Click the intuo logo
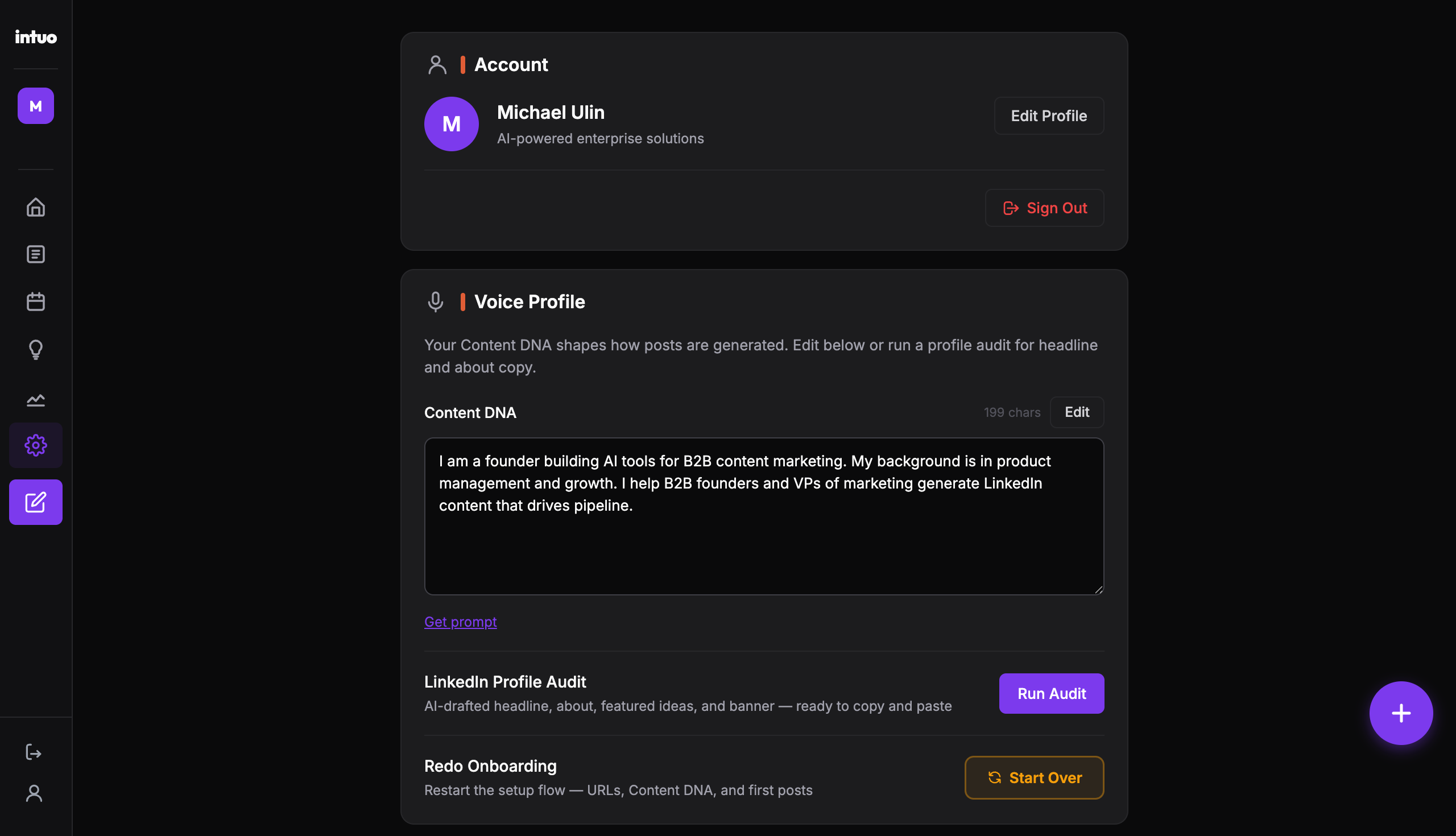 36,37
